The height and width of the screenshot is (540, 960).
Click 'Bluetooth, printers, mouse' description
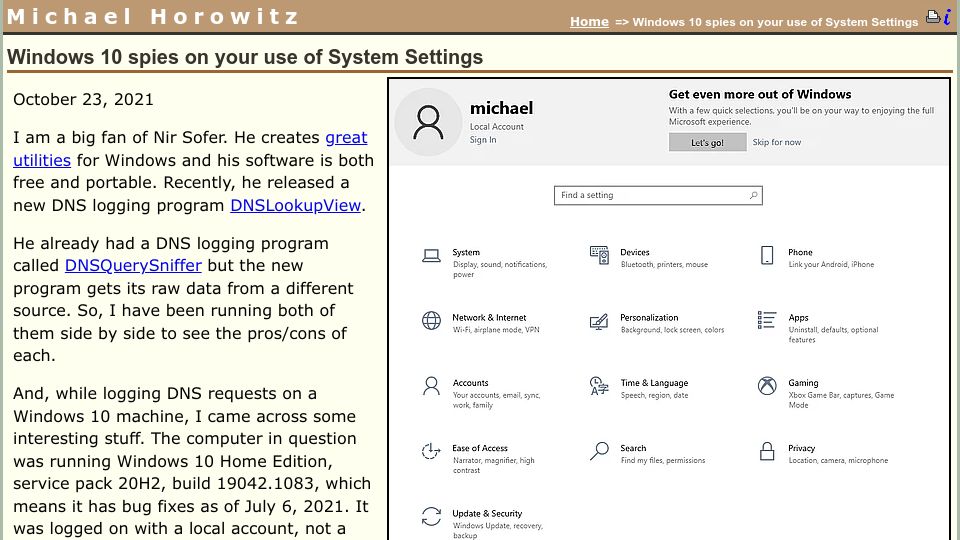coord(664,264)
